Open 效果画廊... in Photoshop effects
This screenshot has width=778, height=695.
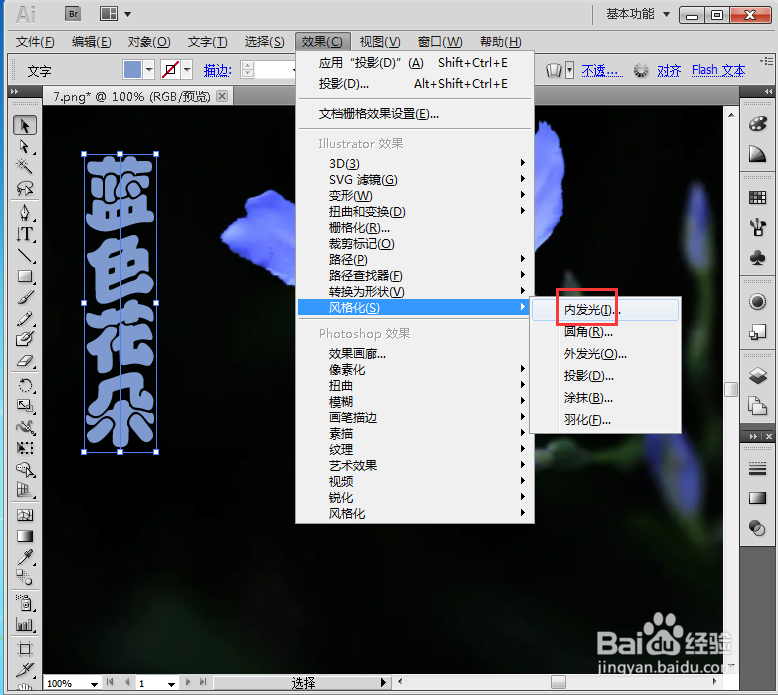click(x=416, y=354)
